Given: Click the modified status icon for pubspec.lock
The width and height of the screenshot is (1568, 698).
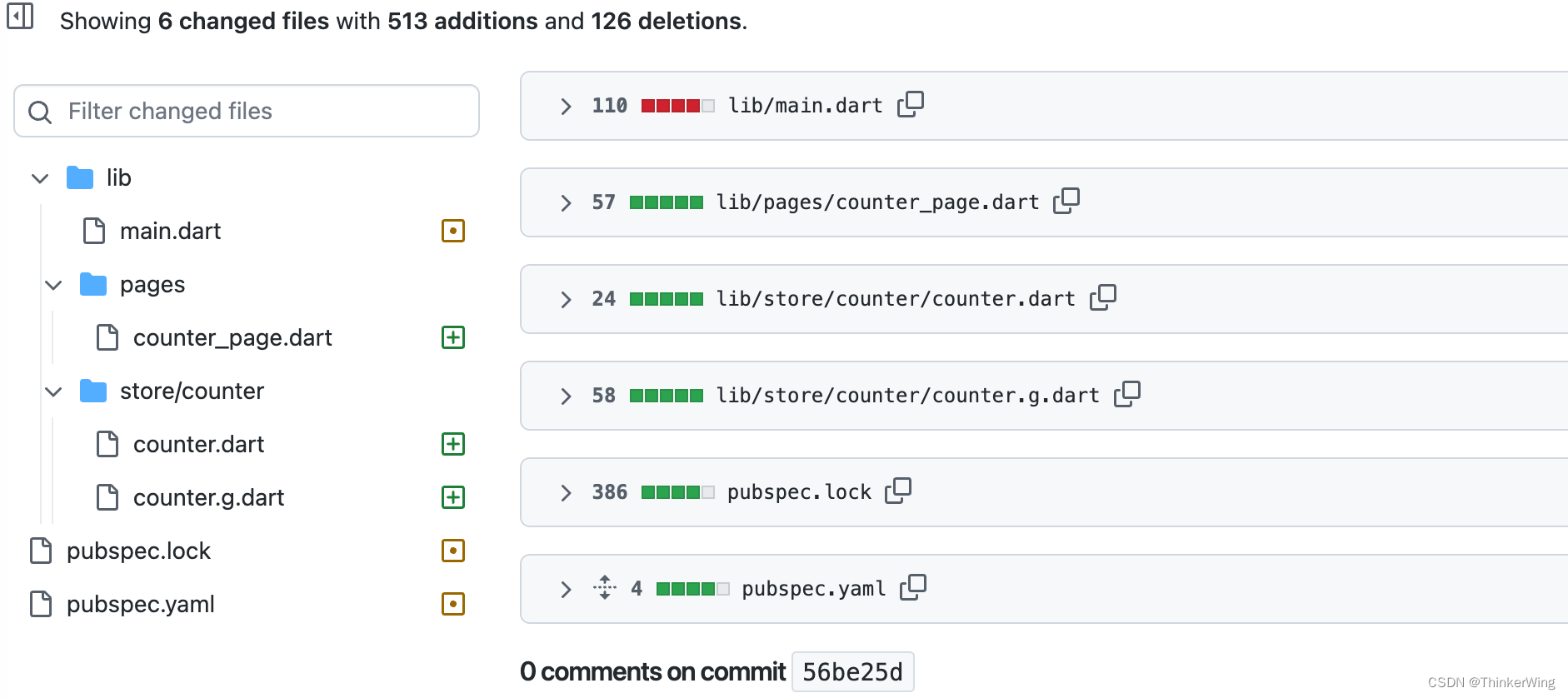Looking at the screenshot, I should tap(453, 551).
